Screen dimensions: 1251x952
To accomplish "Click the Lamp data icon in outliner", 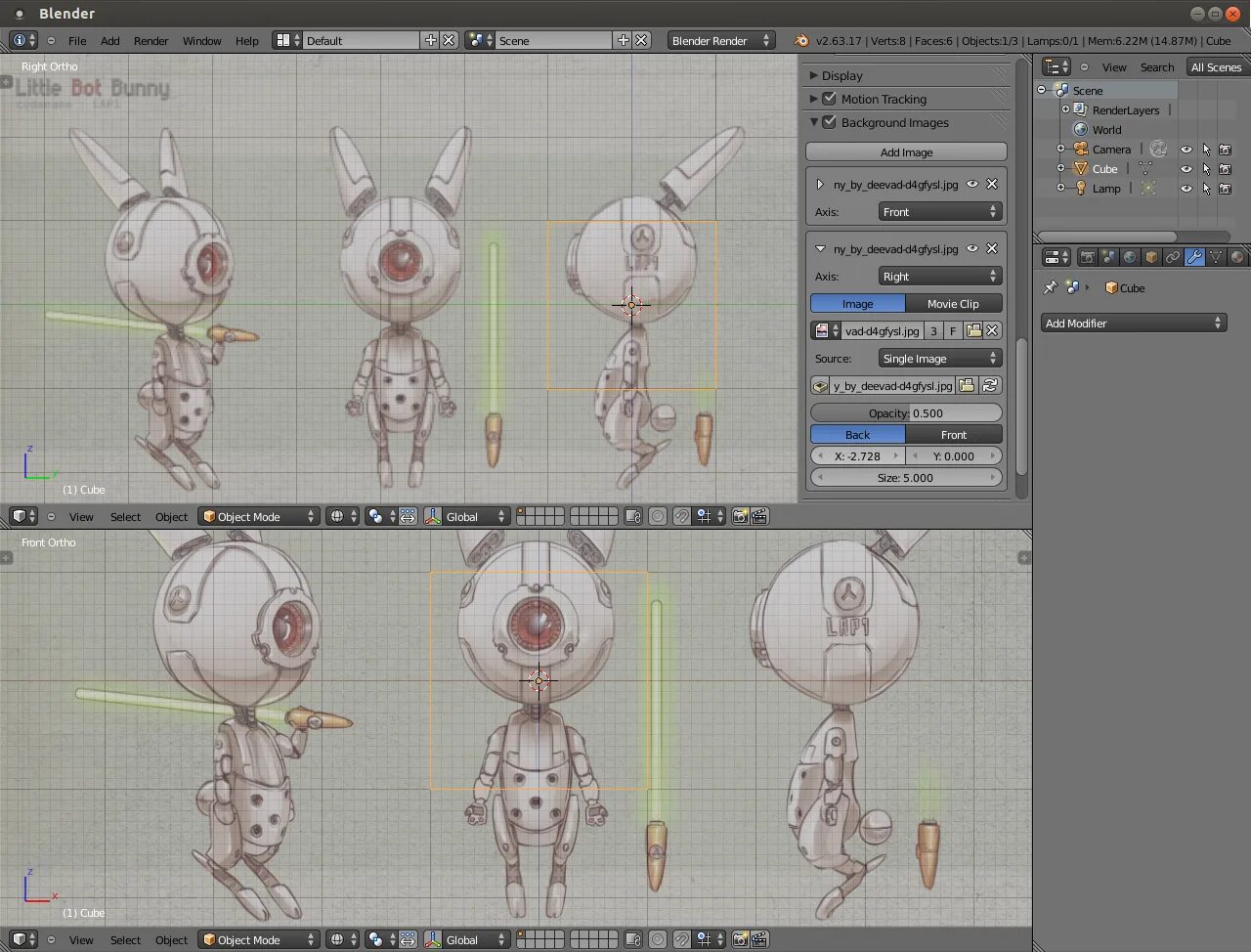I will [1148, 188].
